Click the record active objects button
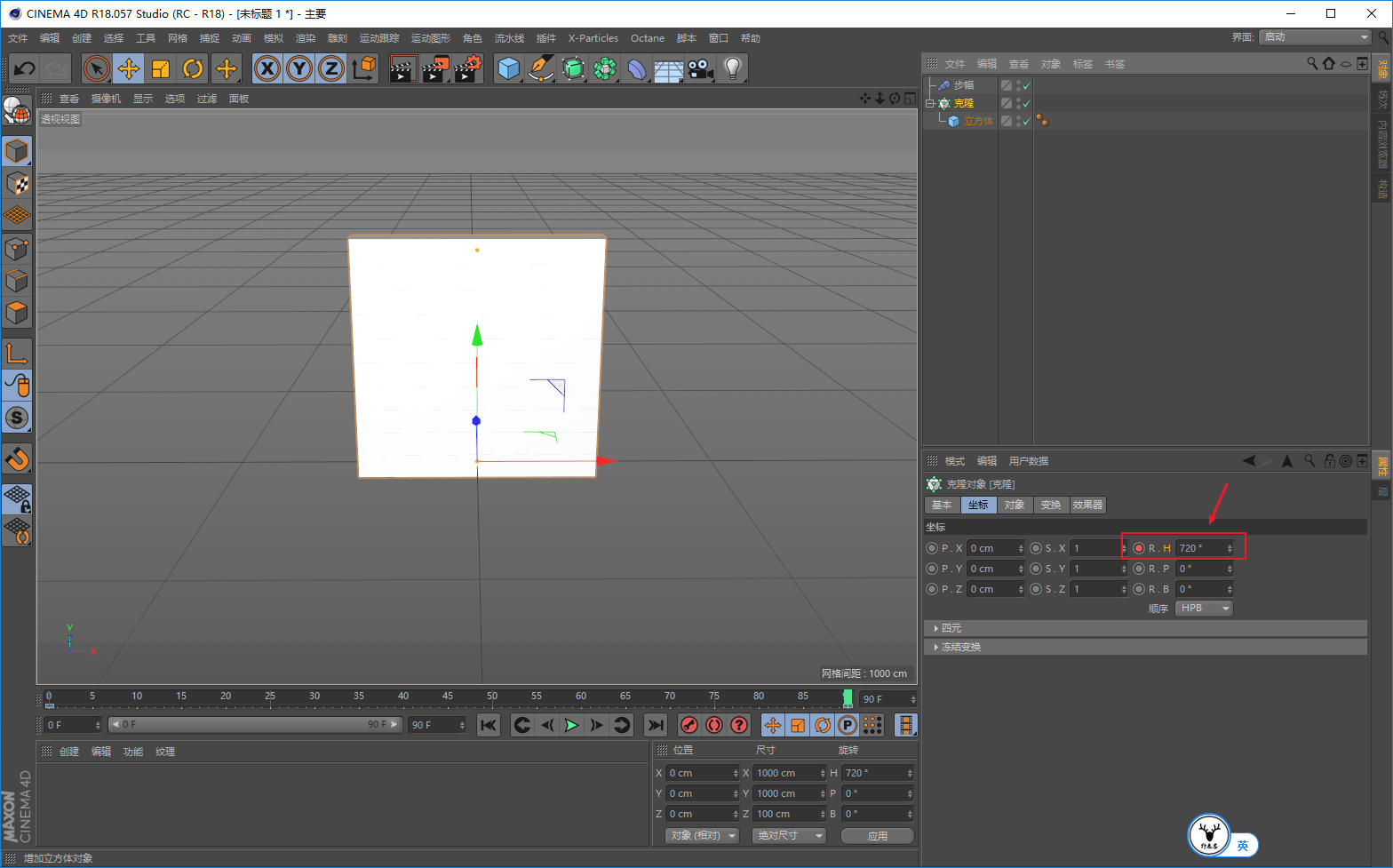The width and height of the screenshot is (1393, 868). tap(689, 725)
